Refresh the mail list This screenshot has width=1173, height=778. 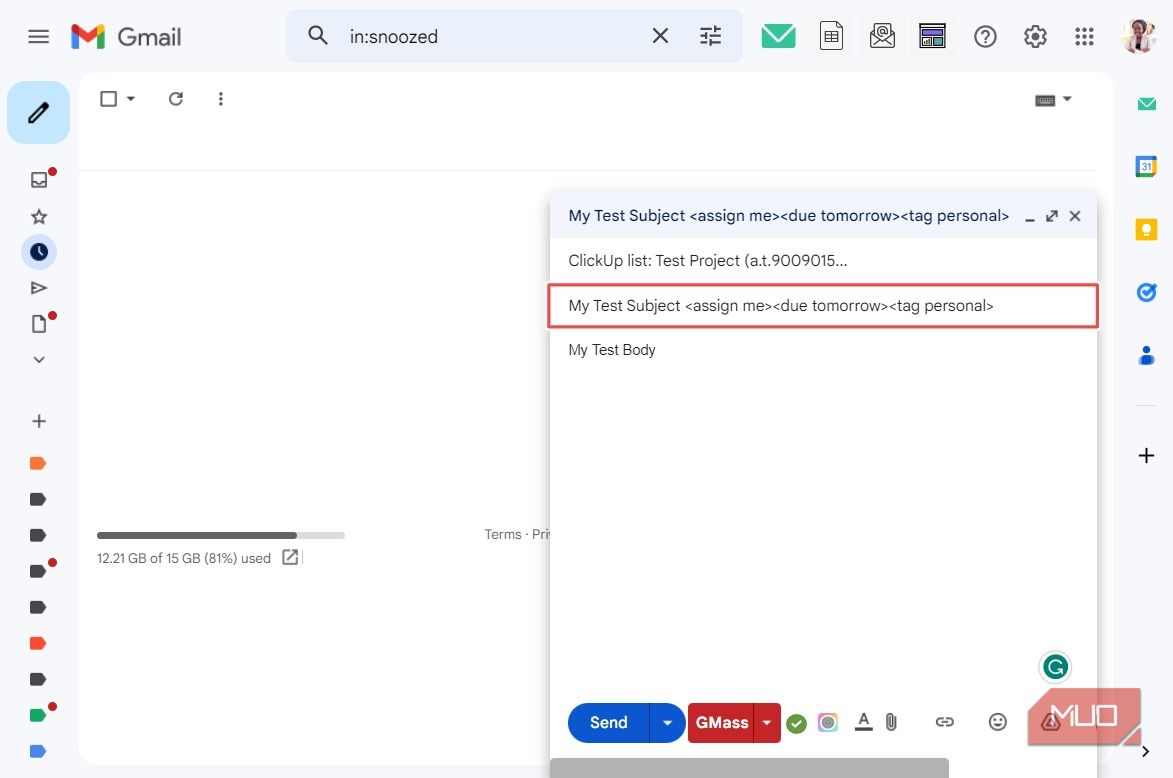pyautogui.click(x=176, y=99)
